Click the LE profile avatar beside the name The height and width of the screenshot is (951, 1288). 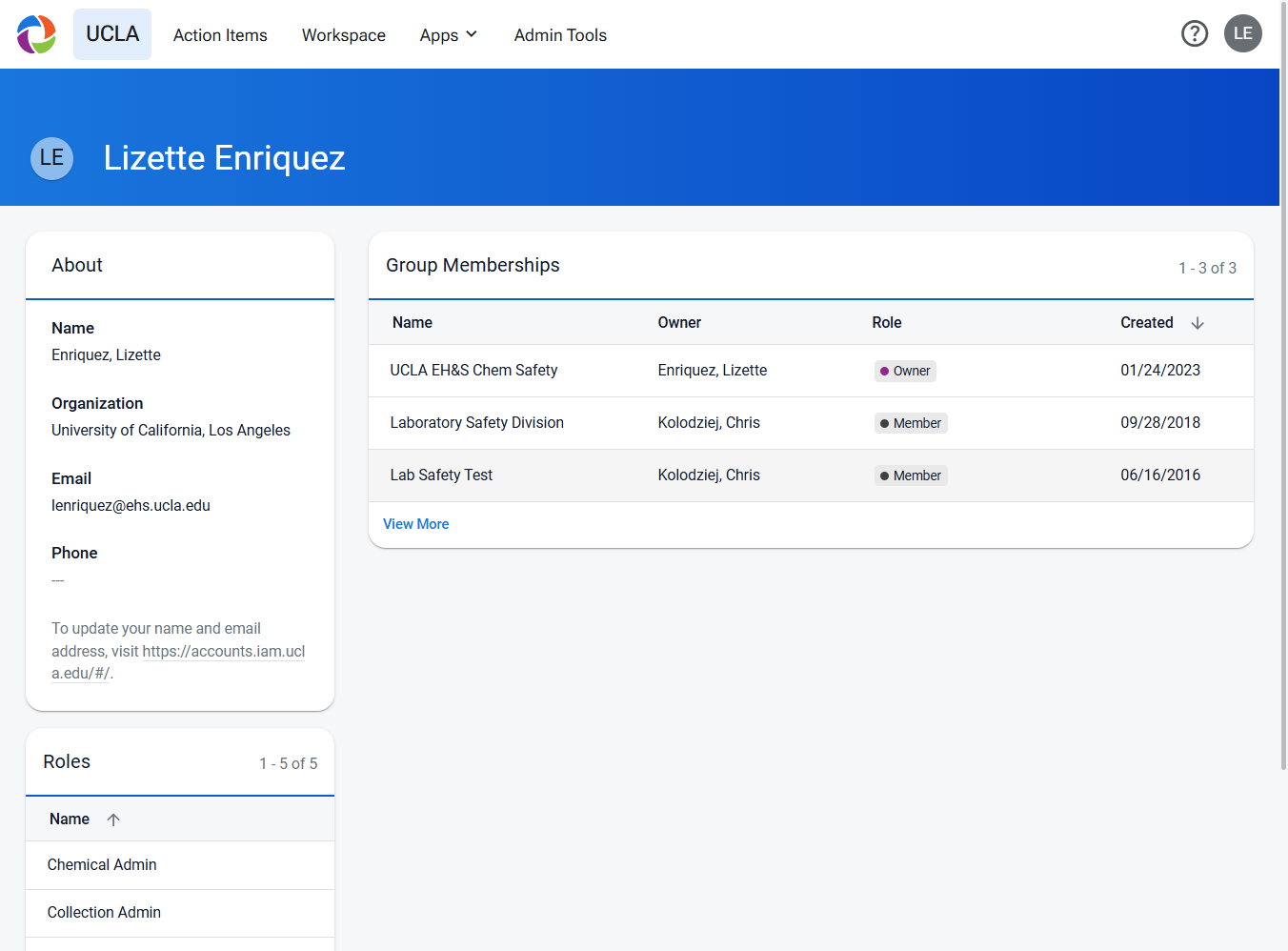pos(52,158)
